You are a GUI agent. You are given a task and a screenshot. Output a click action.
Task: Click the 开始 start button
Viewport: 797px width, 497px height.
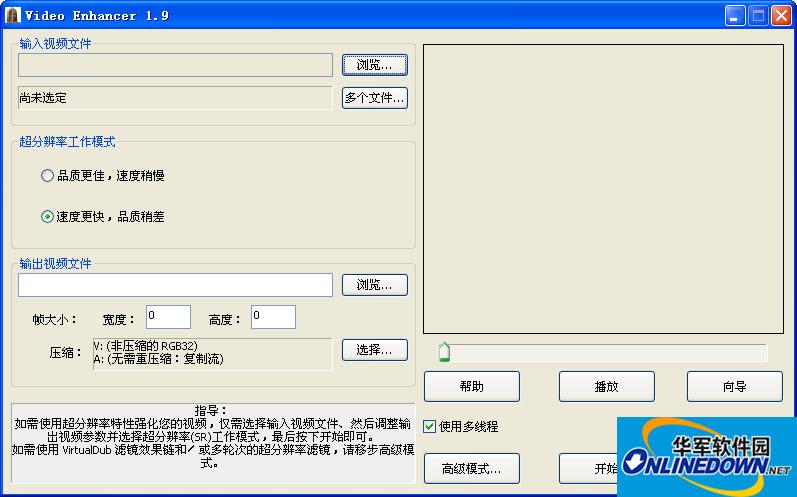pyautogui.click(x=590, y=468)
